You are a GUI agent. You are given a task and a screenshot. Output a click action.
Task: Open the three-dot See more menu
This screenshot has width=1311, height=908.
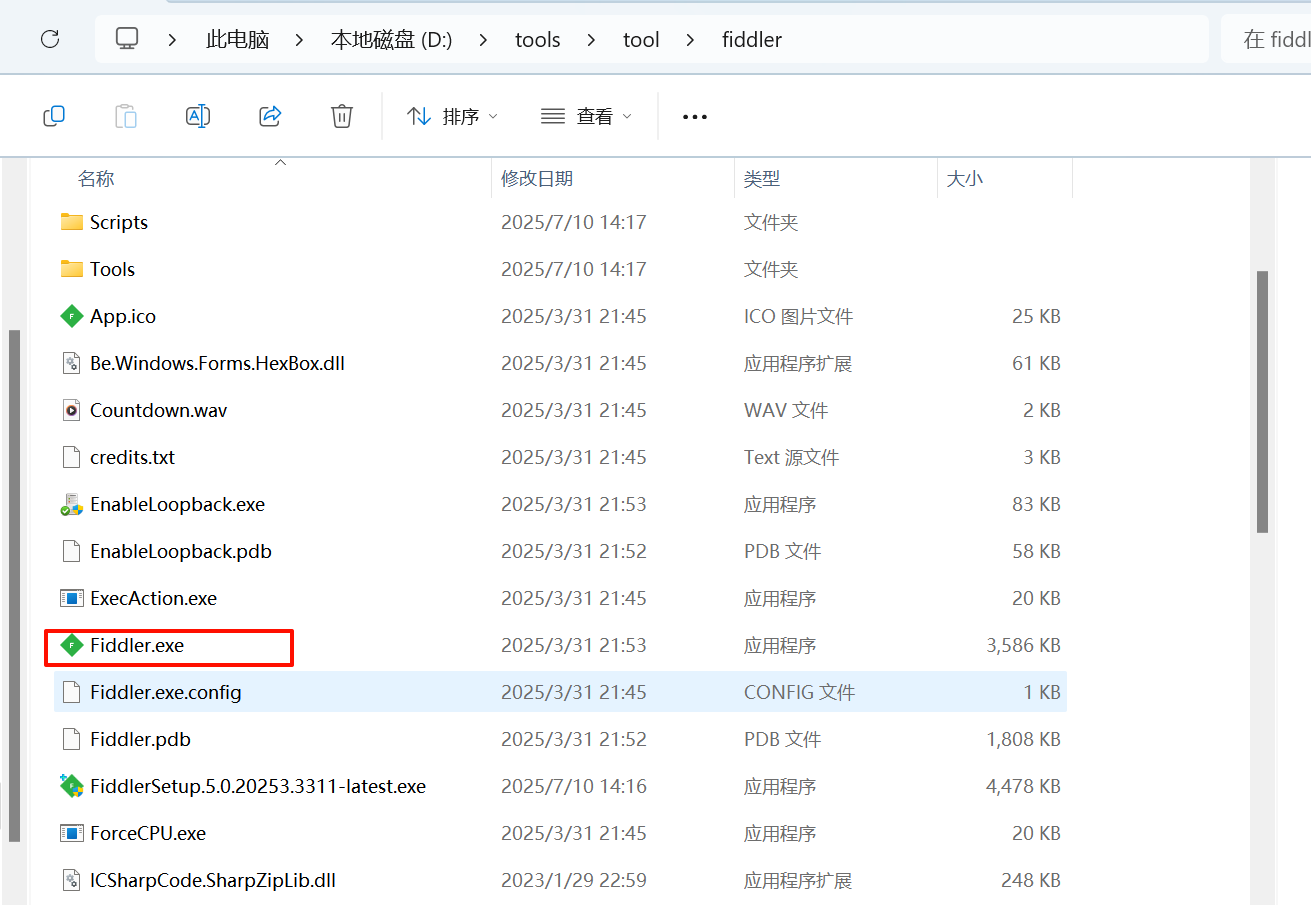click(x=695, y=117)
